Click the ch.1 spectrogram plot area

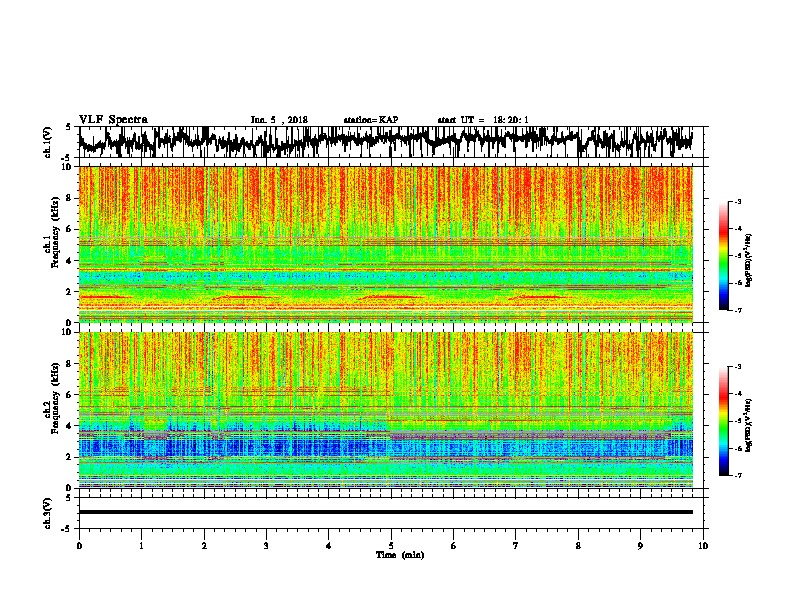[x=386, y=244]
